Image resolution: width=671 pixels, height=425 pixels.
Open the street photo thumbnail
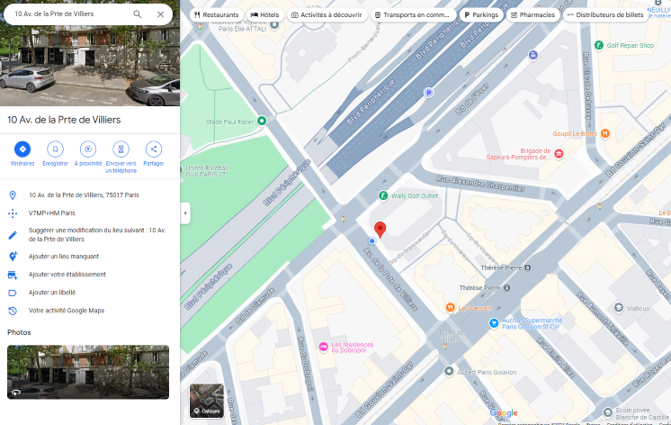pos(88,372)
